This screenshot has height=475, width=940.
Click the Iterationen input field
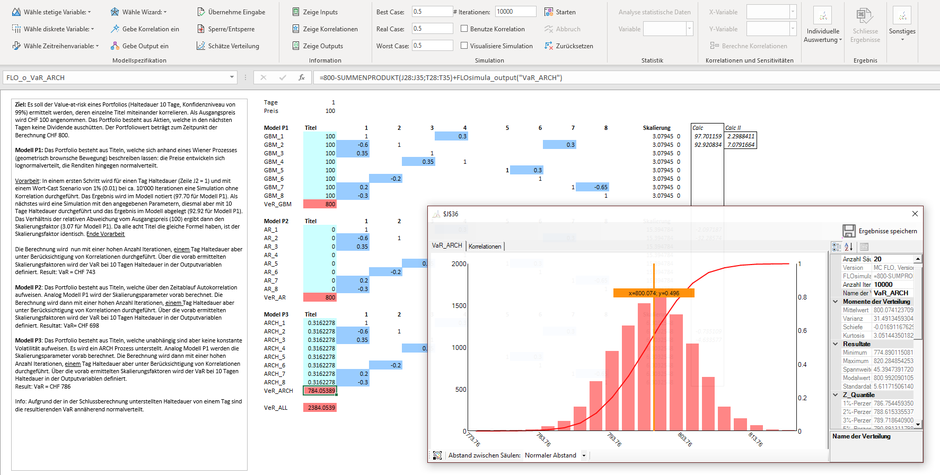(x=516, y=12)
